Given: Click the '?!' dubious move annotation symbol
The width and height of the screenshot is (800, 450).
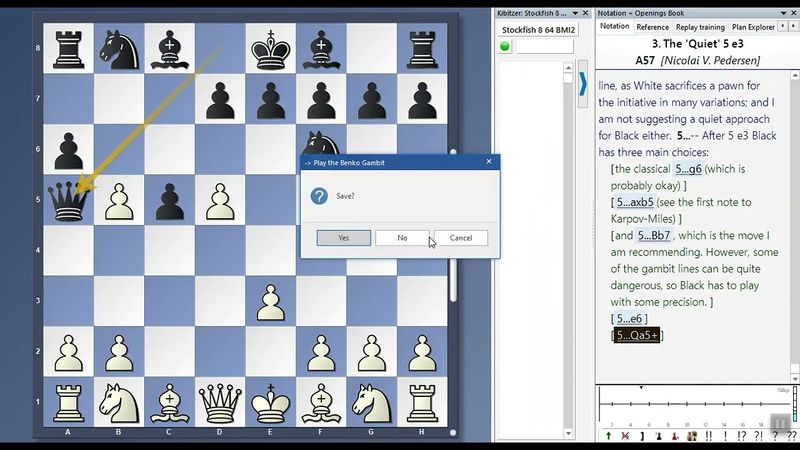Looking at the screenshot, I should tap(759, 436).
